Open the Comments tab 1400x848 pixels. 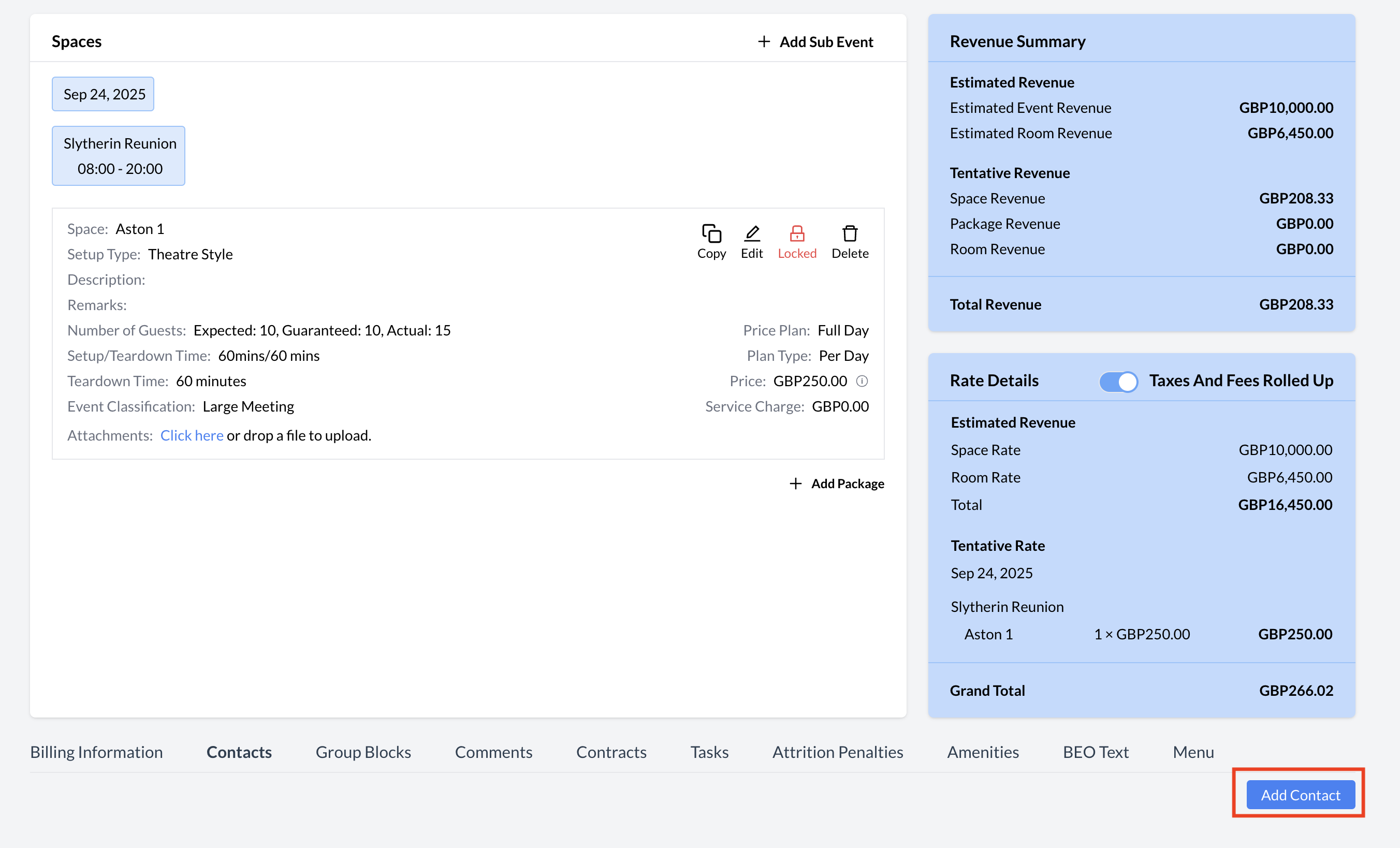tap(493, 752)
